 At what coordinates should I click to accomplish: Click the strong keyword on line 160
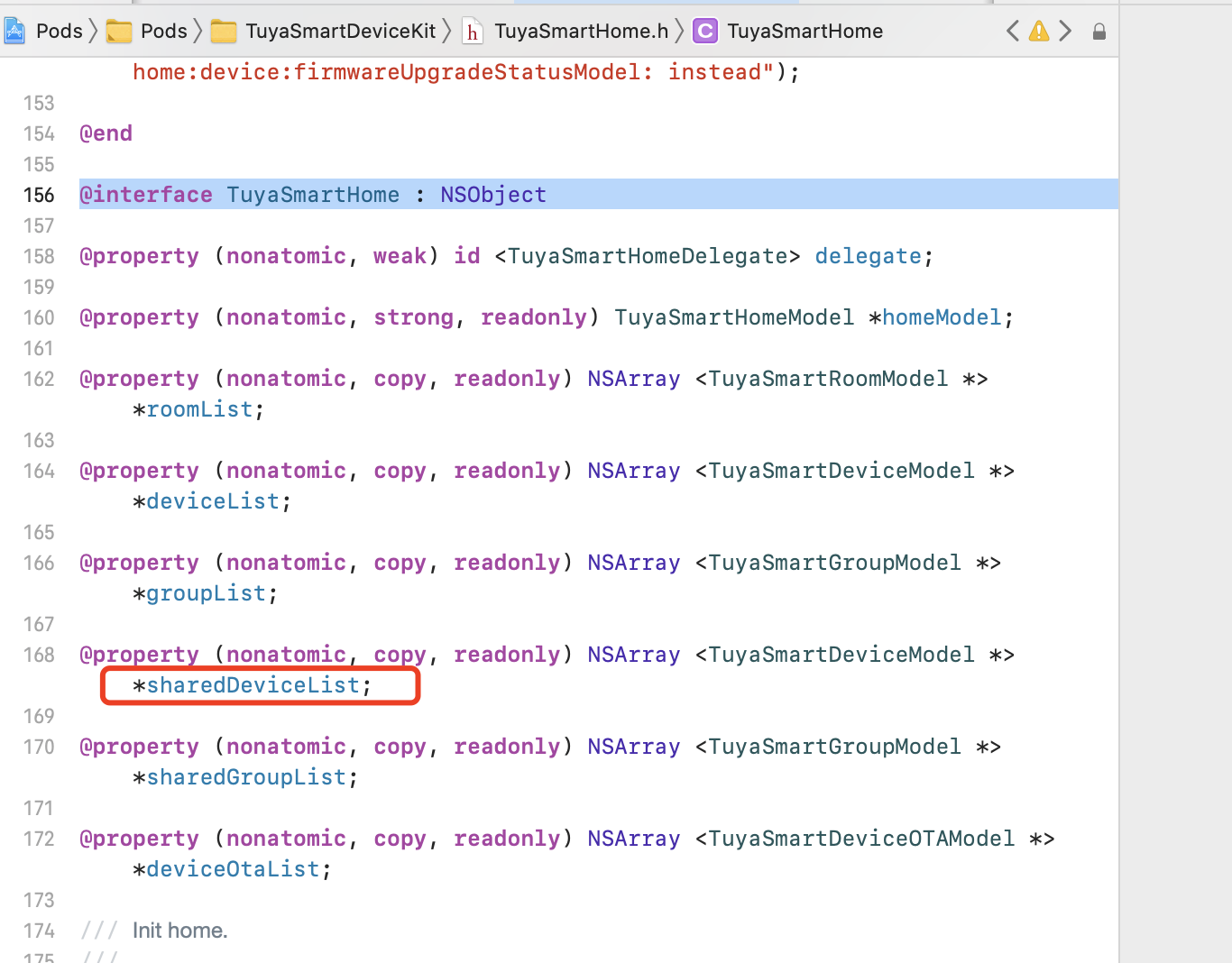tap(413, 317)
